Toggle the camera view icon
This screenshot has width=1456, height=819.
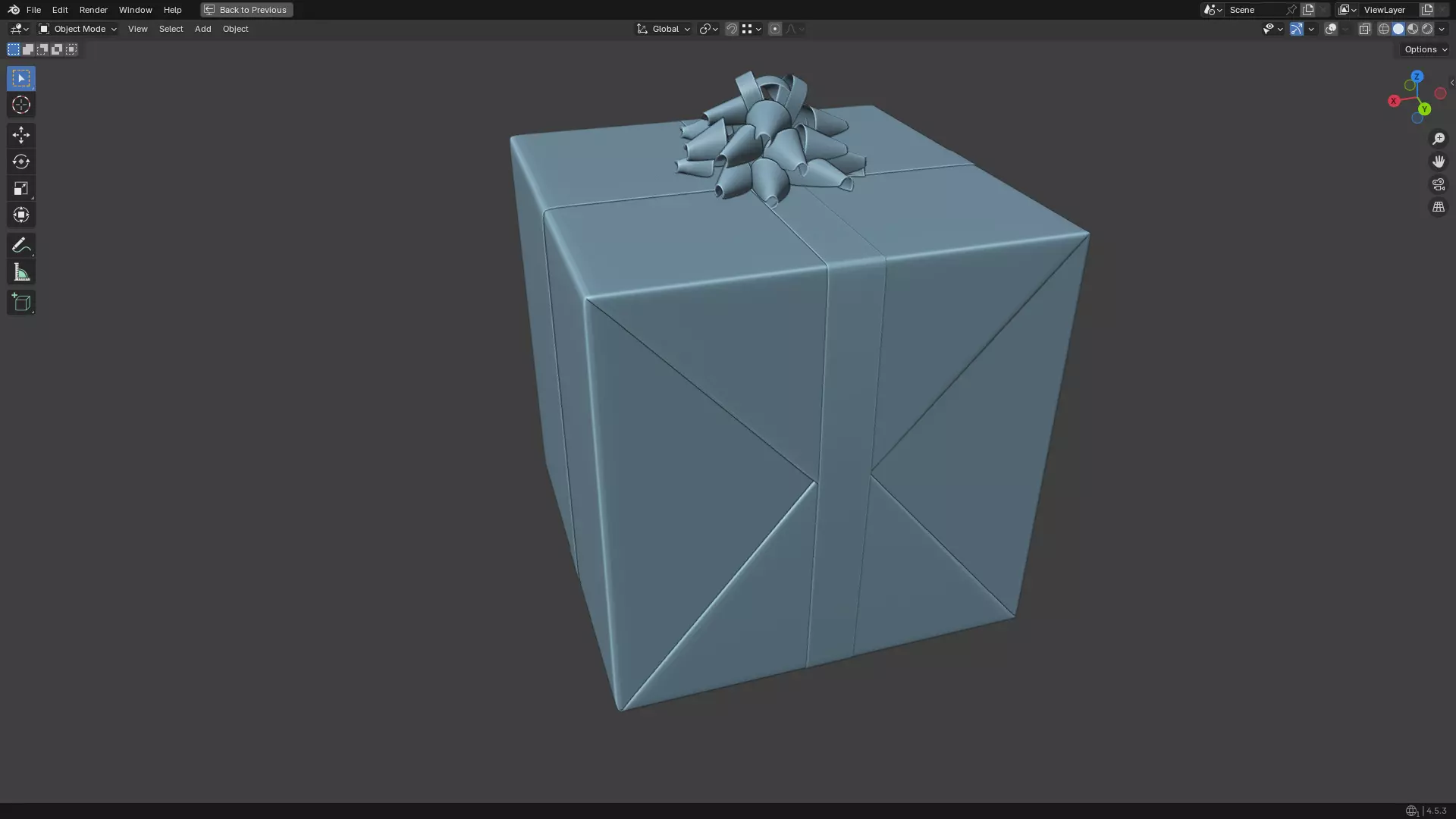1438,184
